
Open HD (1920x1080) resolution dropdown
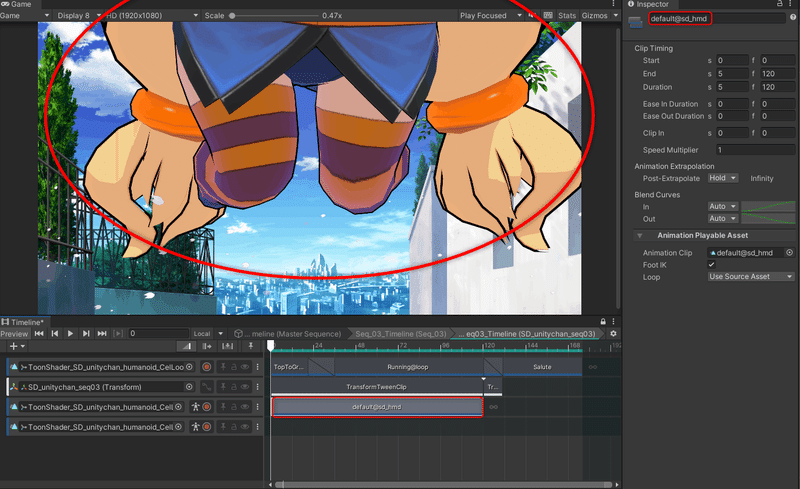click(x=152, y=15)
